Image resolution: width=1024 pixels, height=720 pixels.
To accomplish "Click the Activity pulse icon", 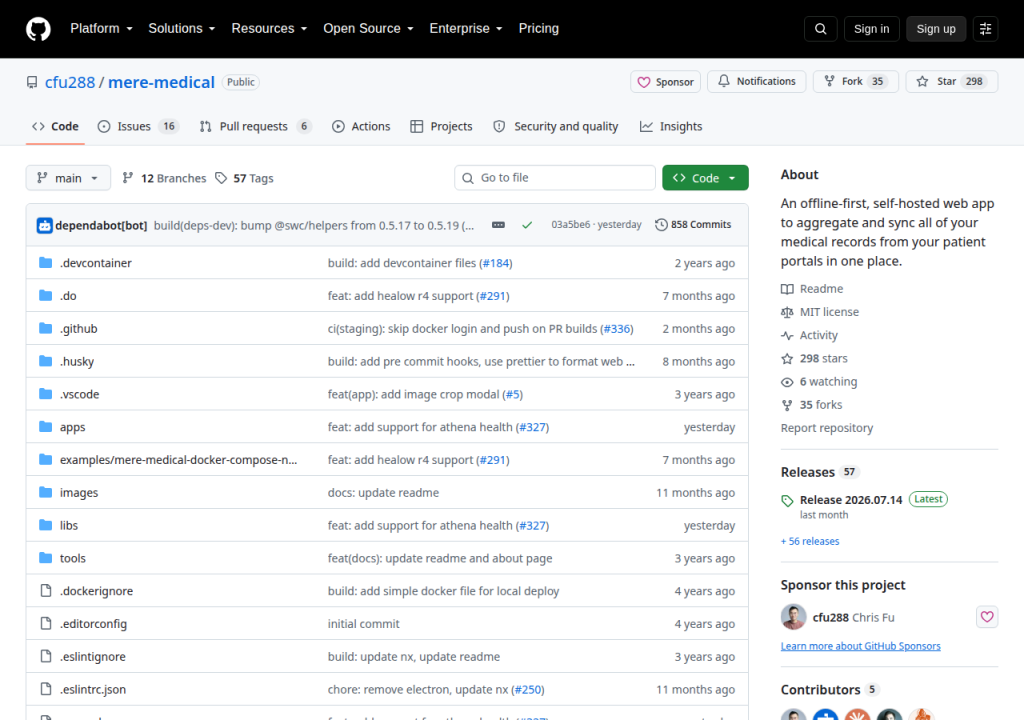I will (787, 336).
